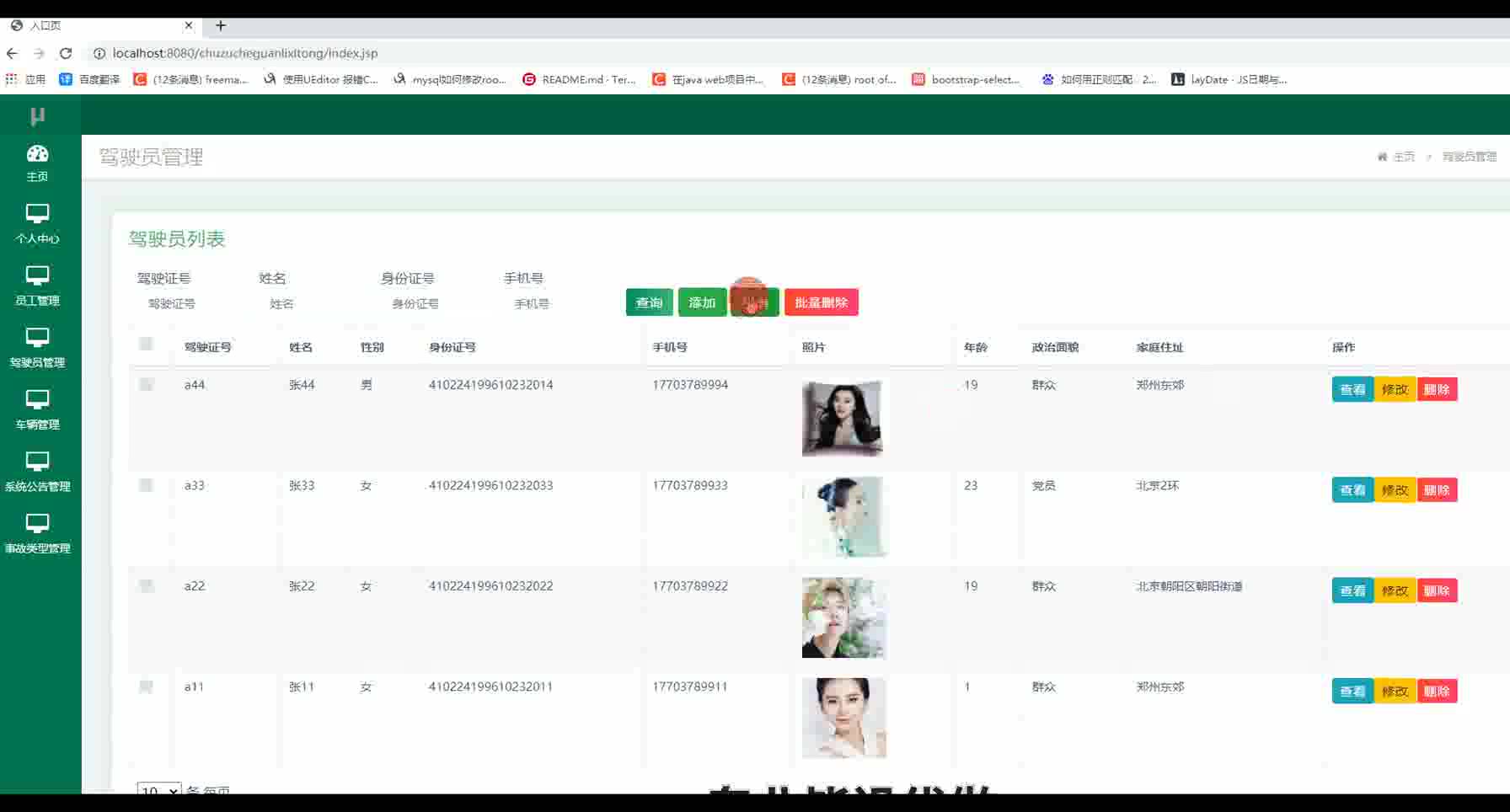Select the 入口页 browser tab
This screenshot has height=812, width=1510.
(101, 25)
